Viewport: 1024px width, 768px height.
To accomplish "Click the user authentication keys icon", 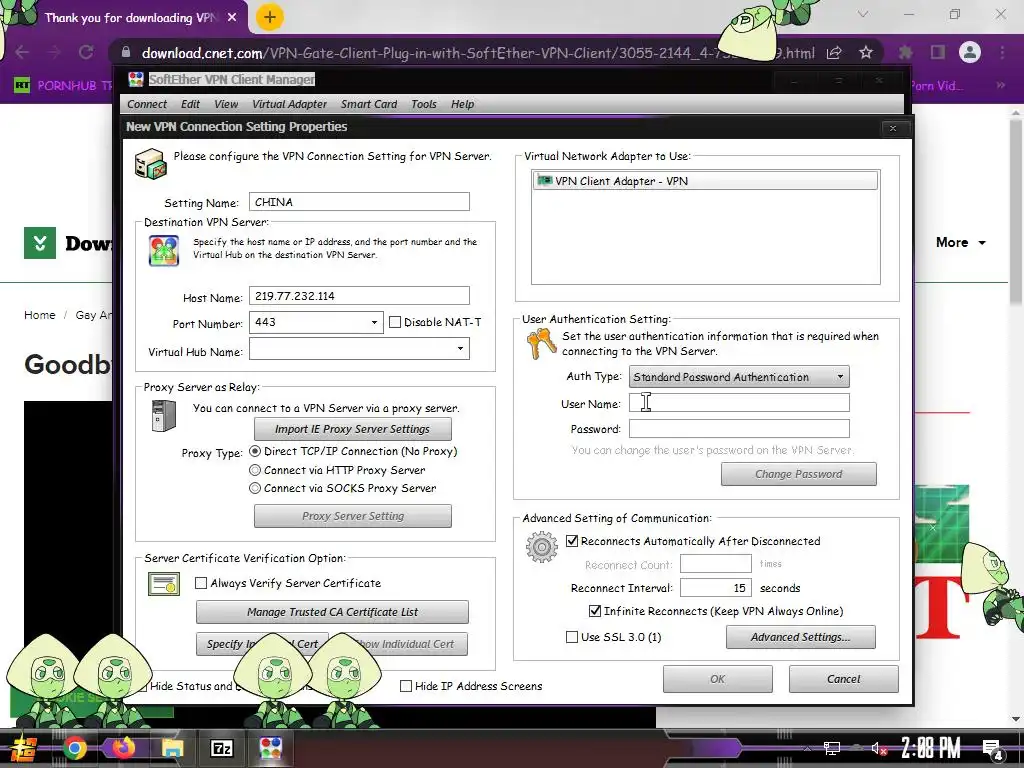I will (x=541, y=344).
